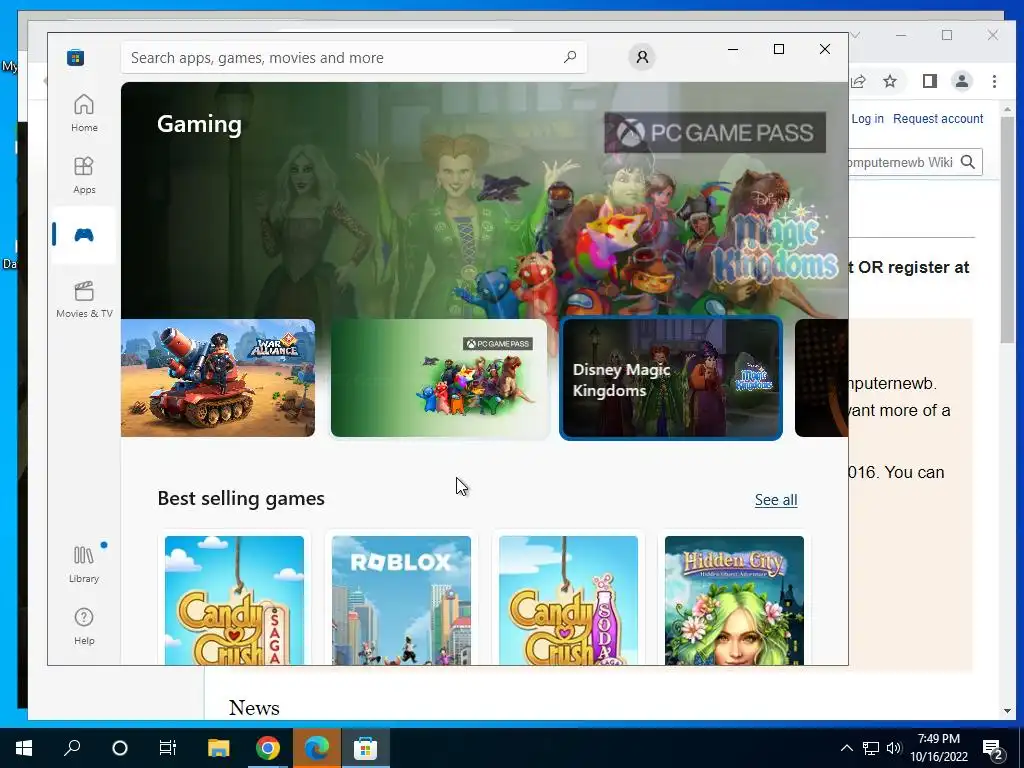Open the War Alliance game card
1024x768 pixels.
[x=218, y=377]
